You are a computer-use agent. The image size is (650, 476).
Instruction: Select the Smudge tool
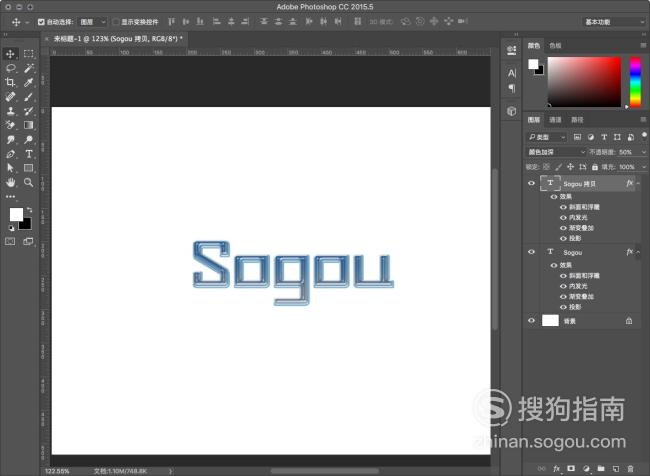click(x=10, y=140)
